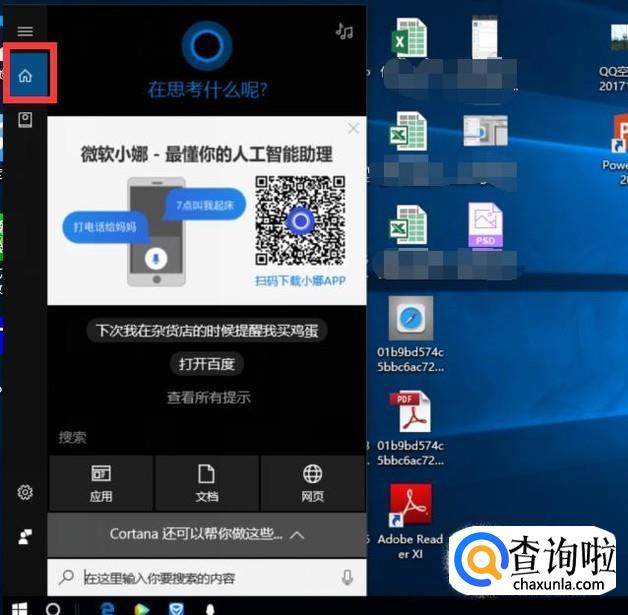
Task: Click the microphone icon in search box
Action: click(x=347, y=578)
